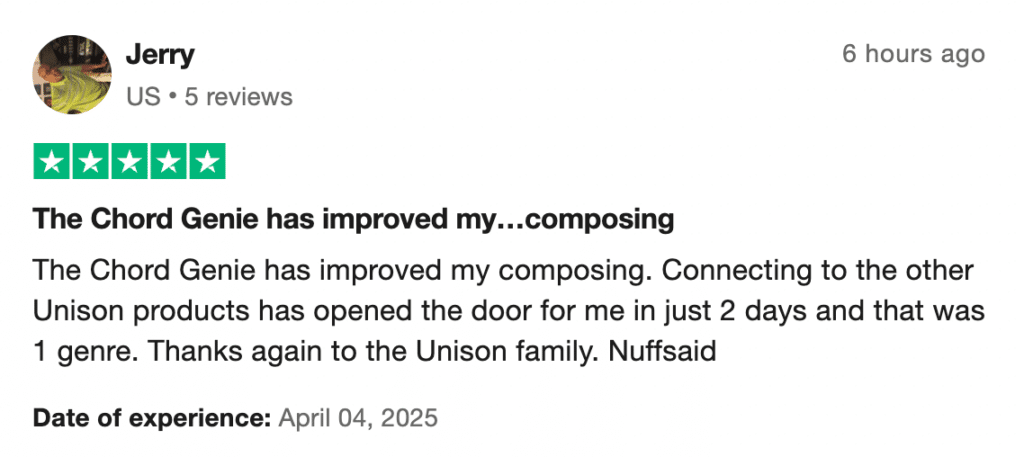The height and width of the screenshot is (457, 1024).
Task: Click the word 'Nuffsaid' in the review
Action: point(662,352)
